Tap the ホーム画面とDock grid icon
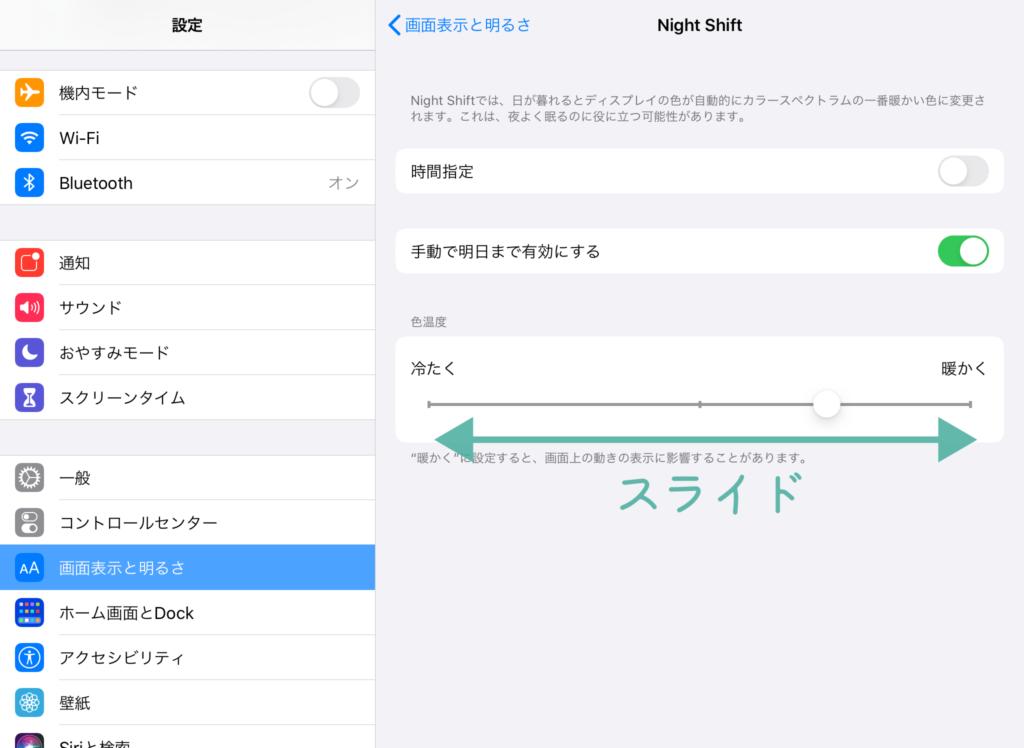Screen dimensions: 1024x748 29,613
